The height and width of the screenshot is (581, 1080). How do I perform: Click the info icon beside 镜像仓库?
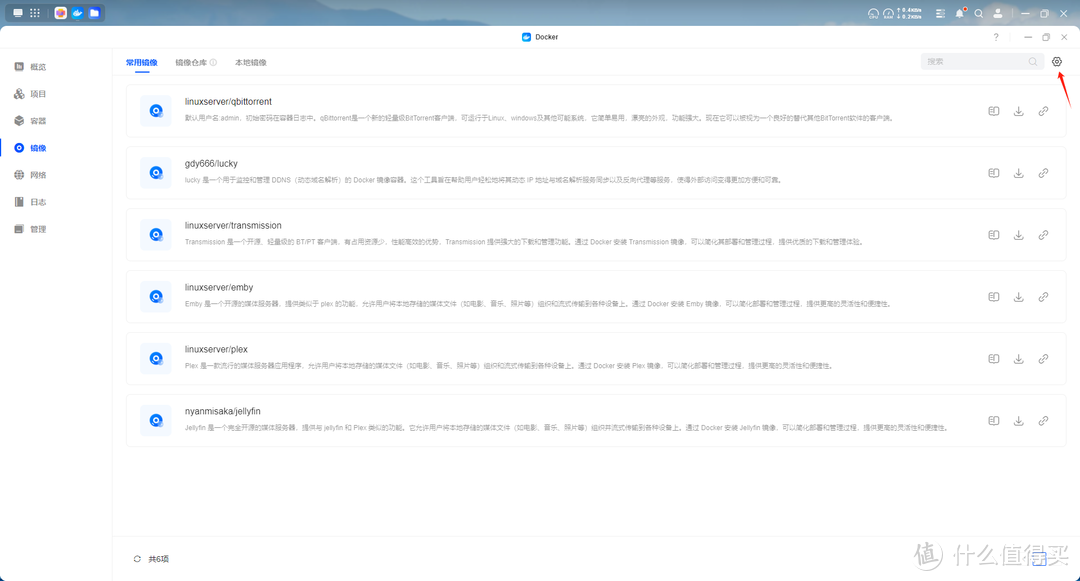click(214, 63)
